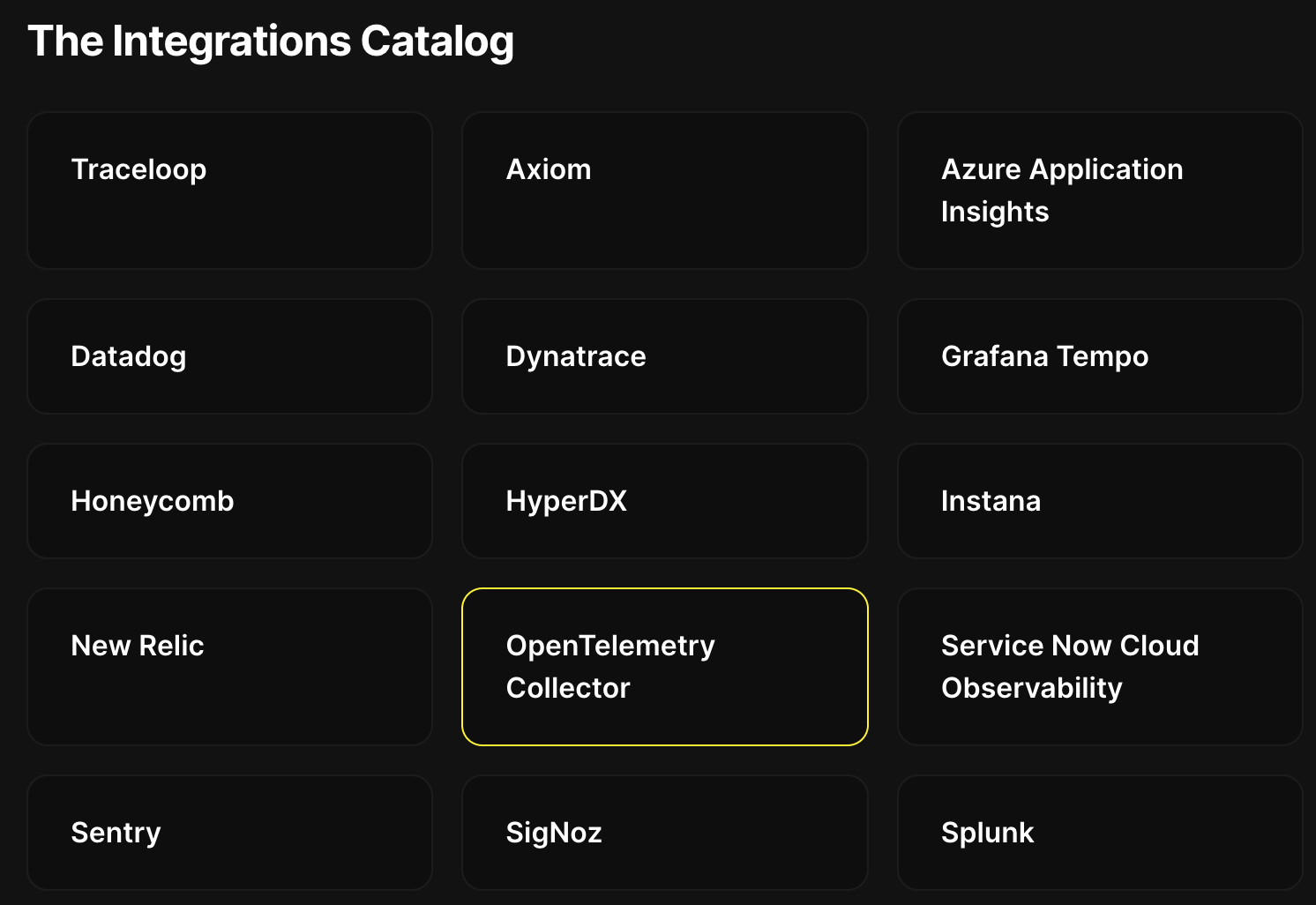This screenshot has height=905, width=1316.
Task: Click the word "Insights" in the Azure card
Action: 995,212
